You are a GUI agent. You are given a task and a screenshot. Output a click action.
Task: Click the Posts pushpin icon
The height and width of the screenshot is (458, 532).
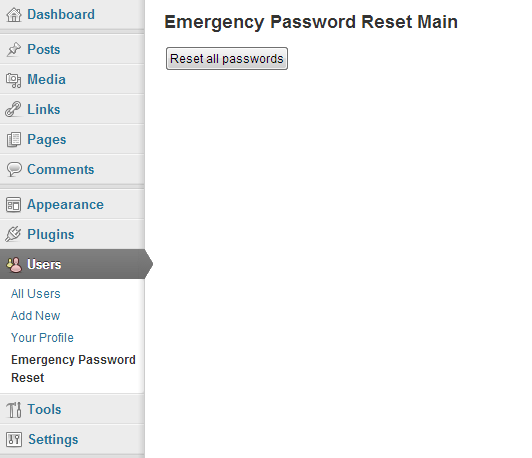pyautogui.click(x=14, y=50)
